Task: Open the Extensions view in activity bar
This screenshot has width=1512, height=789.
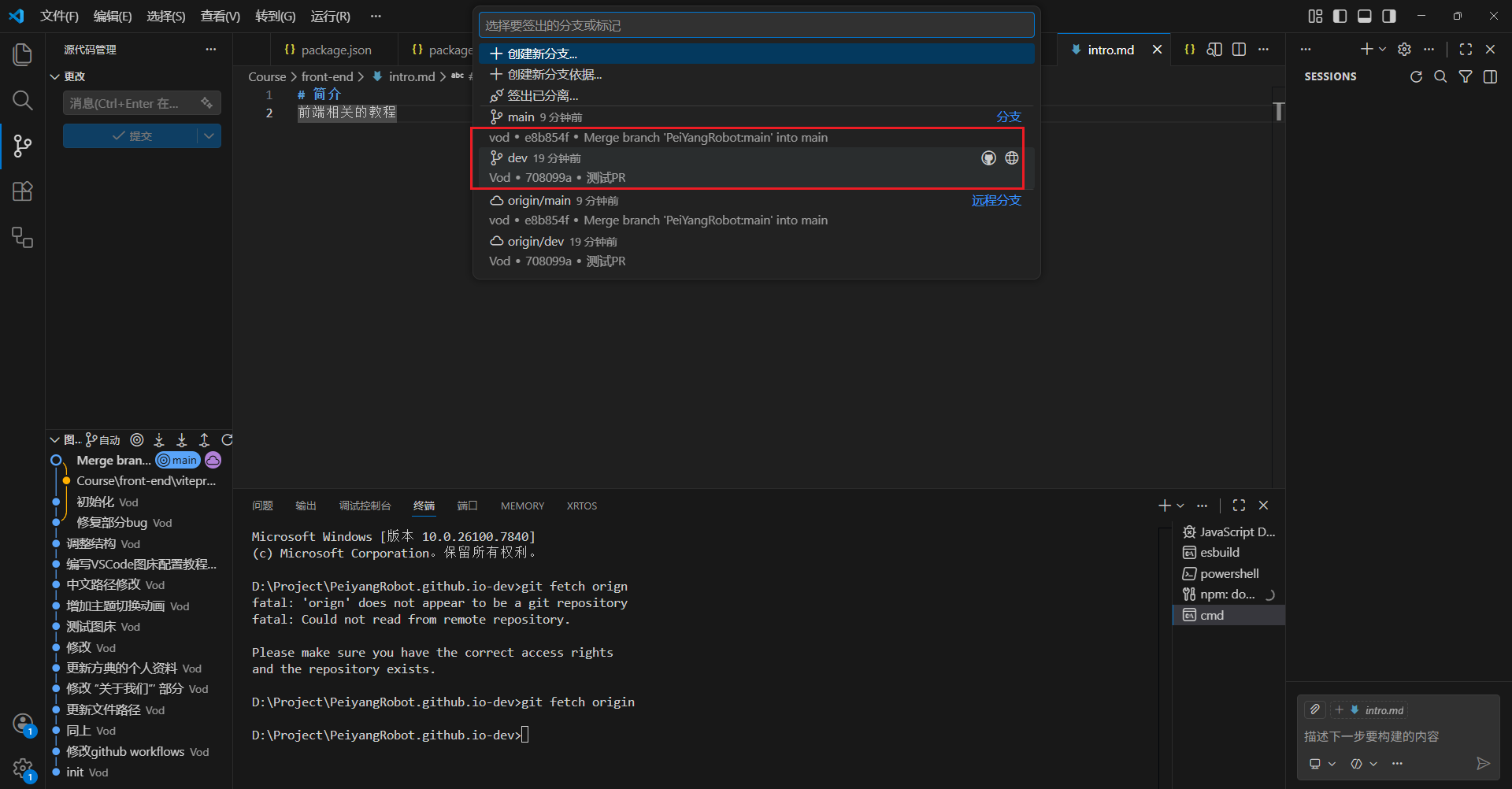Action: [23, 191]
